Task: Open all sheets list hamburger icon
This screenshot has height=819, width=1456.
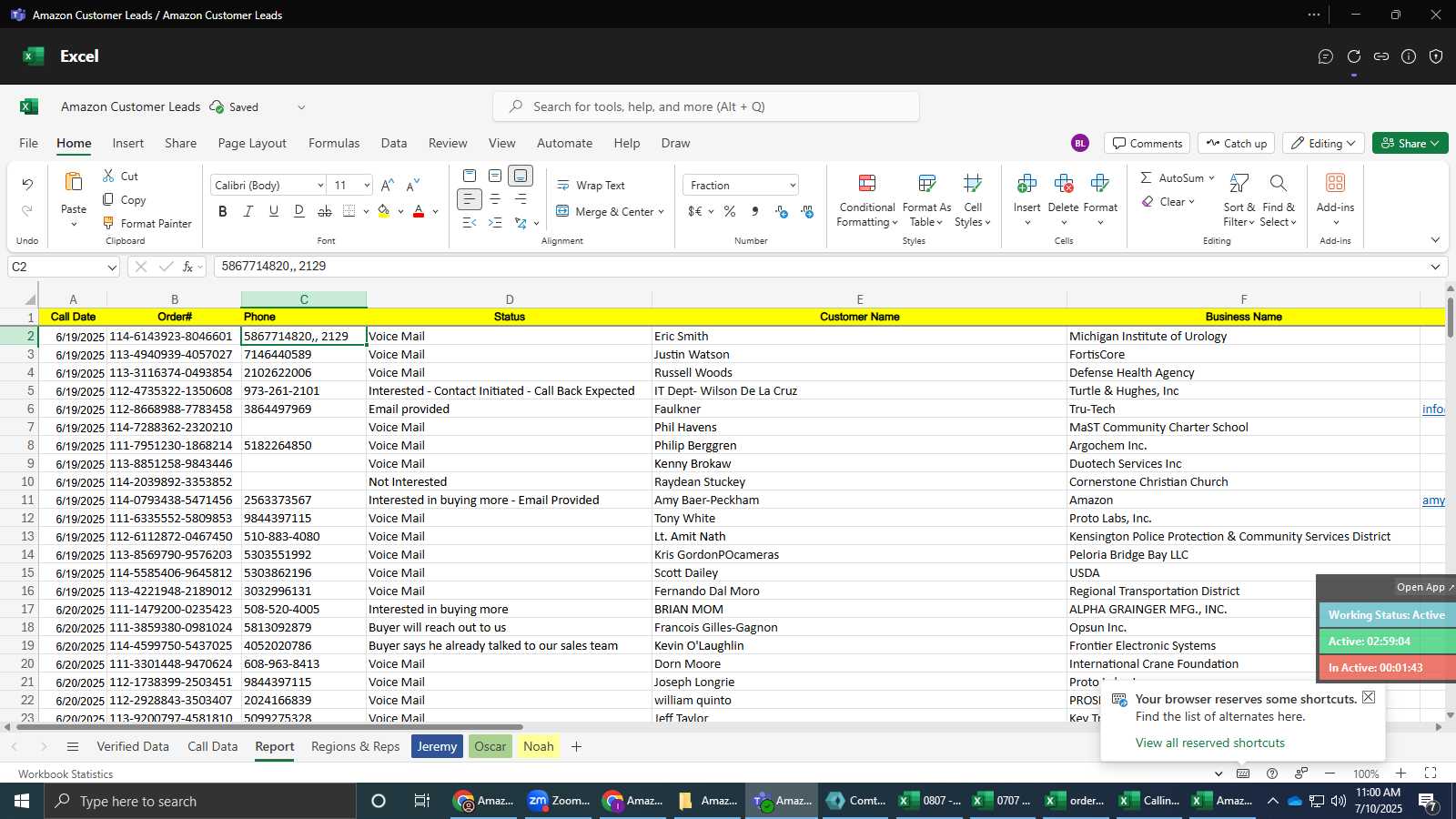Action: tap(73, 746)
